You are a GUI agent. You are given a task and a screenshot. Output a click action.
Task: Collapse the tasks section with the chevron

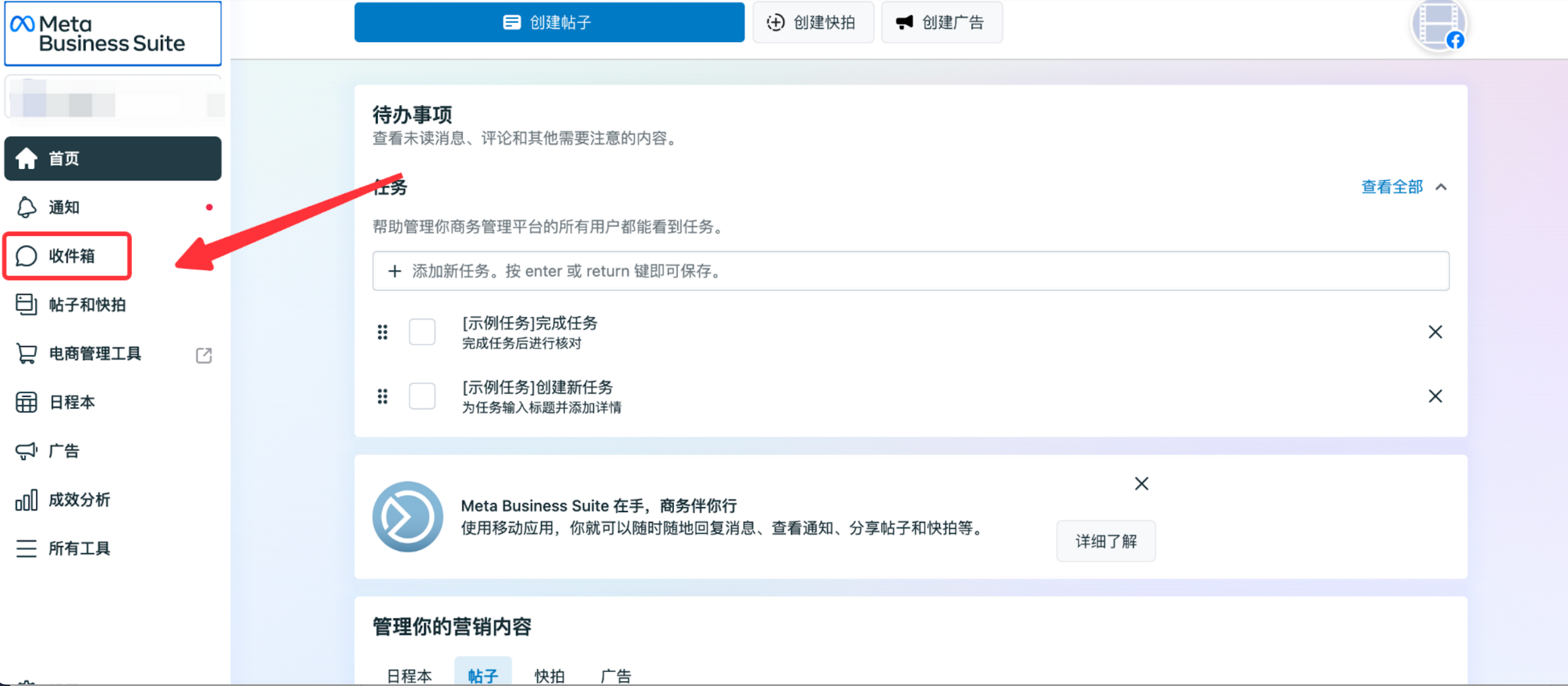click(1441, 187)
